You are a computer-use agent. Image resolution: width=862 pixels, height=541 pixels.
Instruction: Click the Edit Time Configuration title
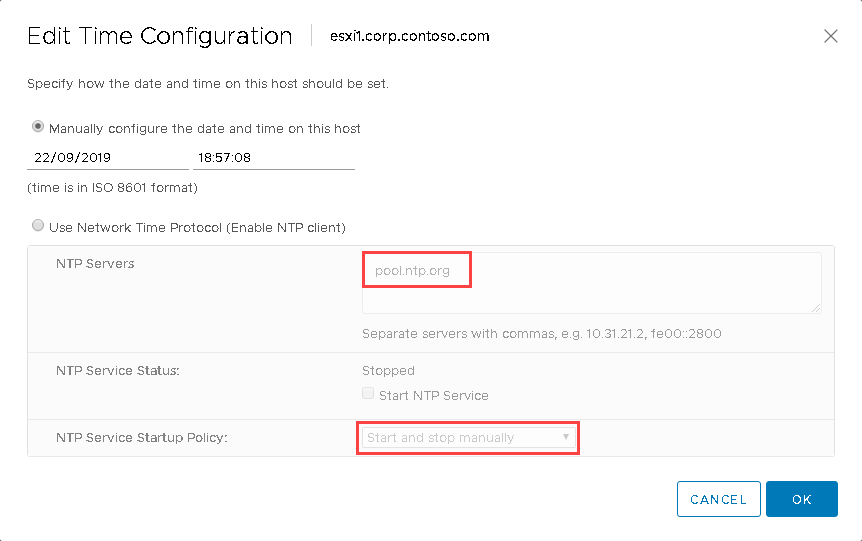click(x=159, y=36)
